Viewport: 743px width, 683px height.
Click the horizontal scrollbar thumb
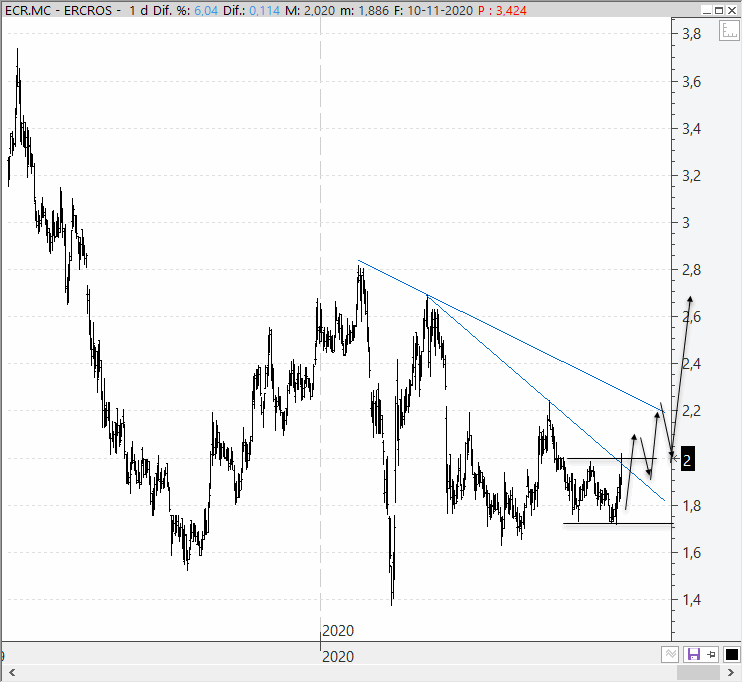tap(698, 672)
